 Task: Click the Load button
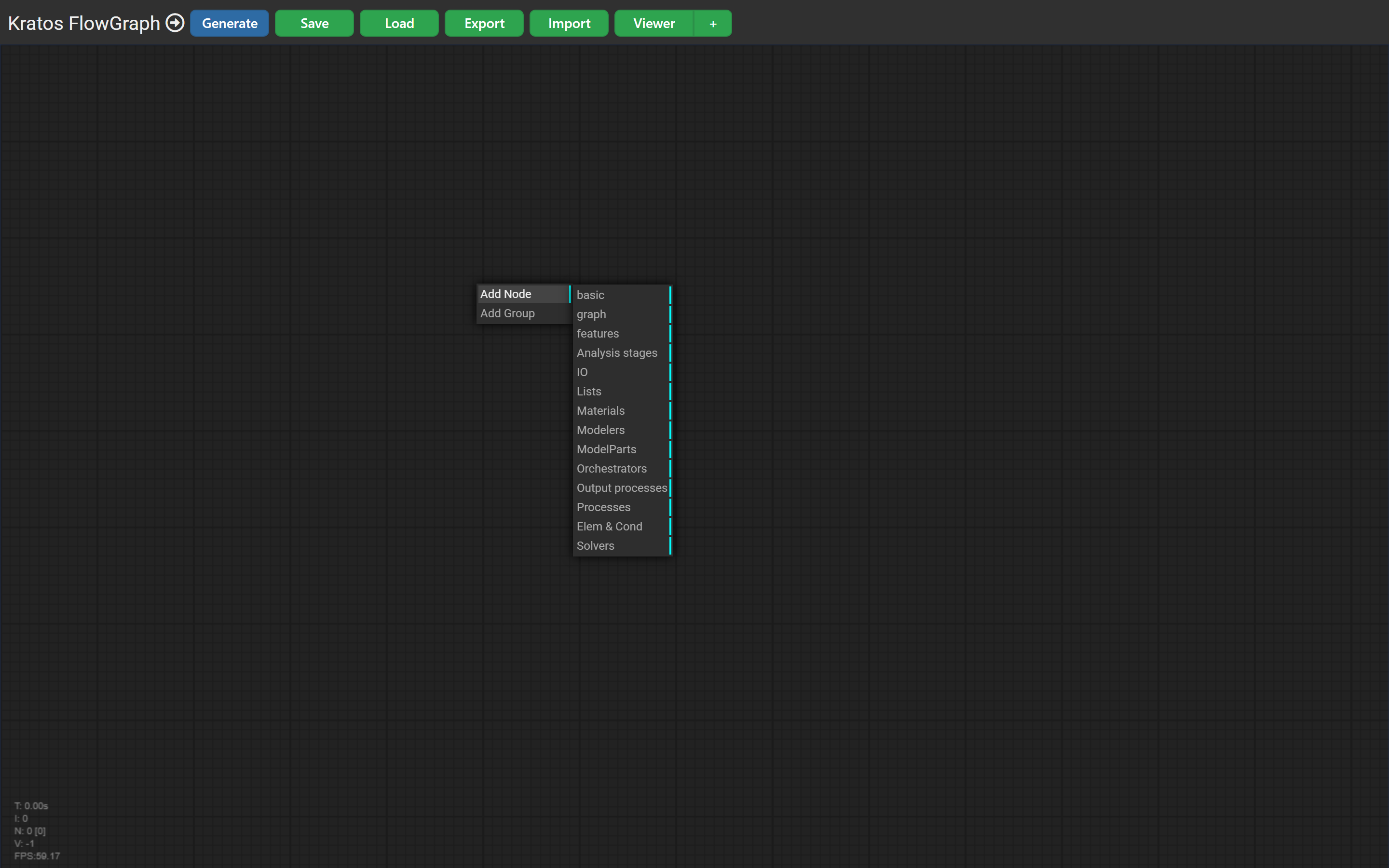click(399, 24)
